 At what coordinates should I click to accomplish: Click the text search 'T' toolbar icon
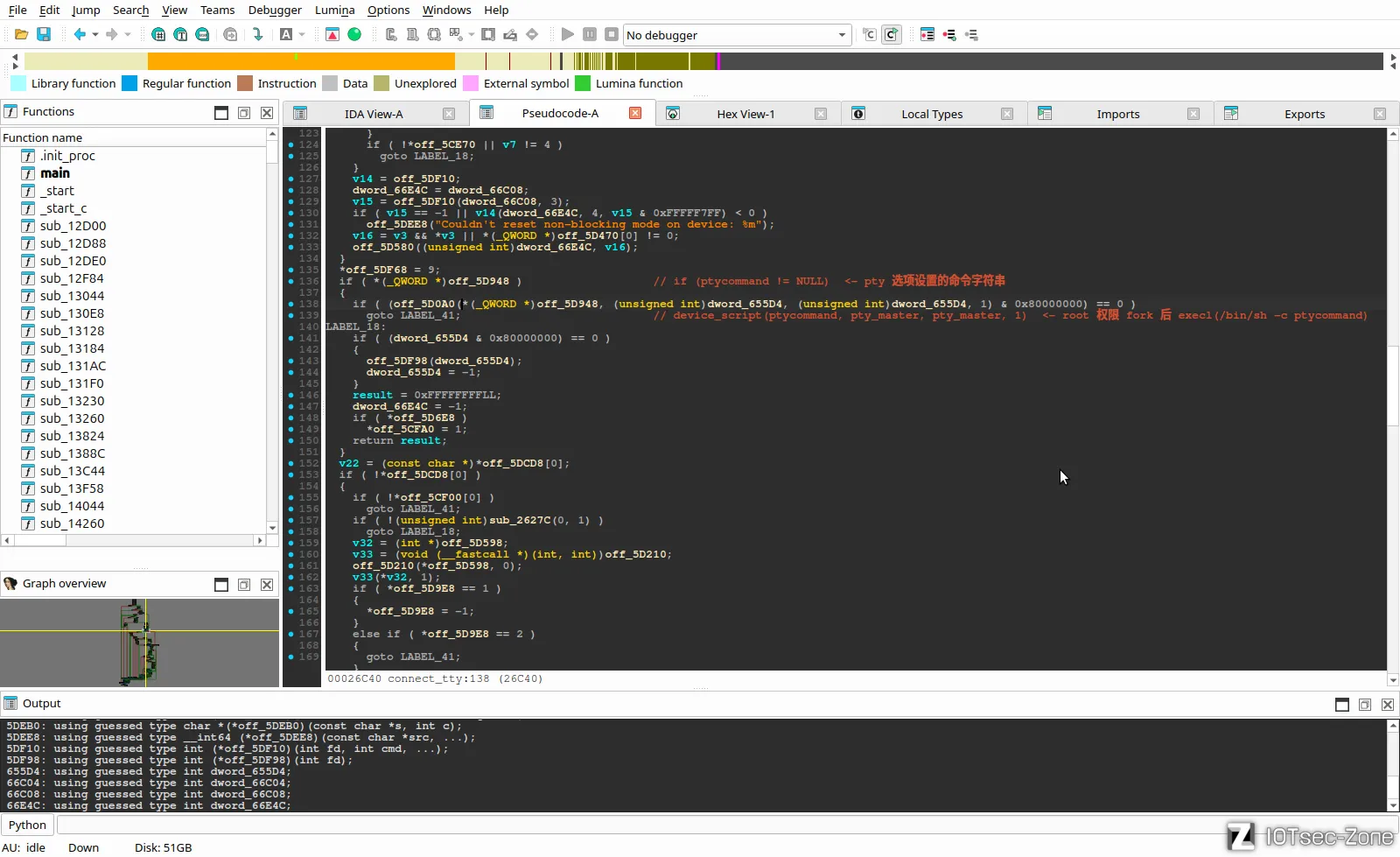180,35
